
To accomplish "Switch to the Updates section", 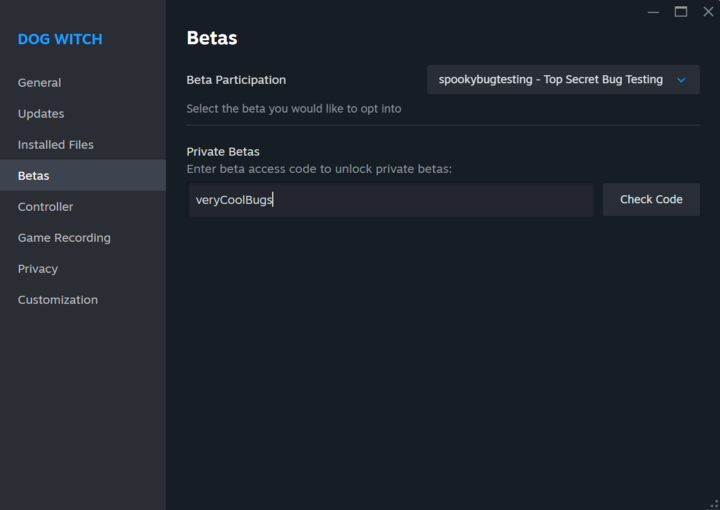I will [x=41, y=114].
